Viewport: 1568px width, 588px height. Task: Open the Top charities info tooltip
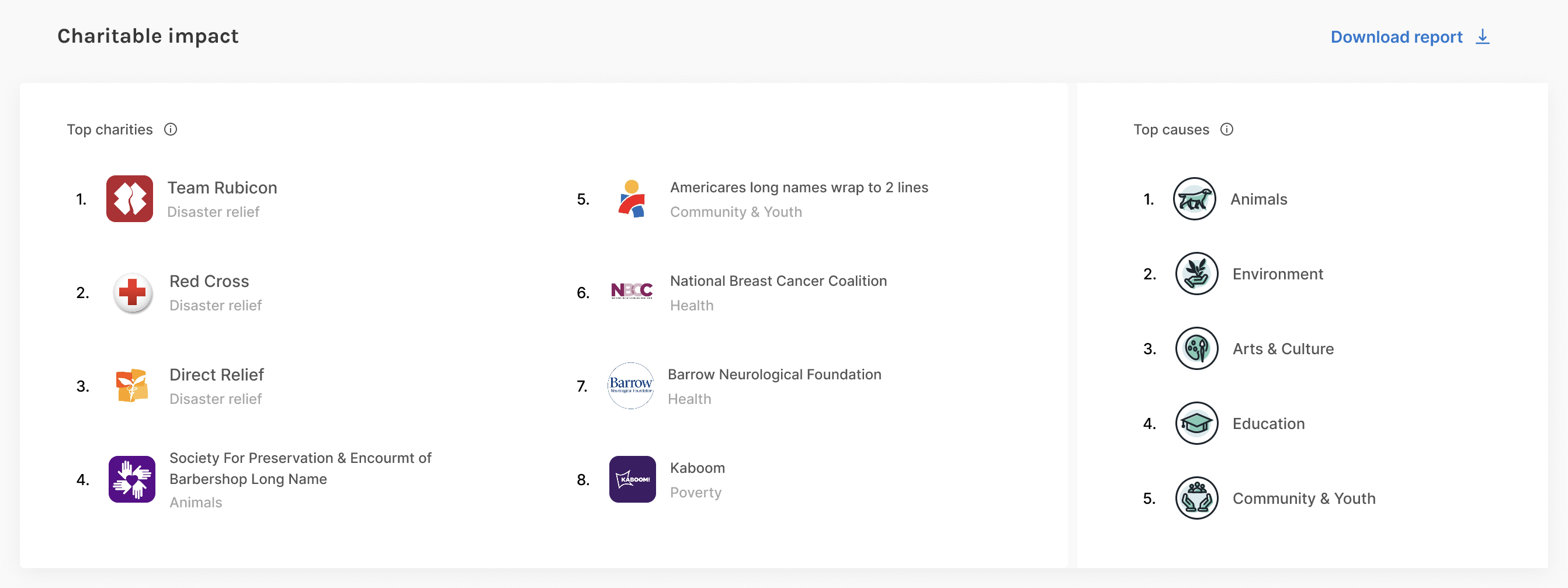pyautogui.click(x=171, y=129)
